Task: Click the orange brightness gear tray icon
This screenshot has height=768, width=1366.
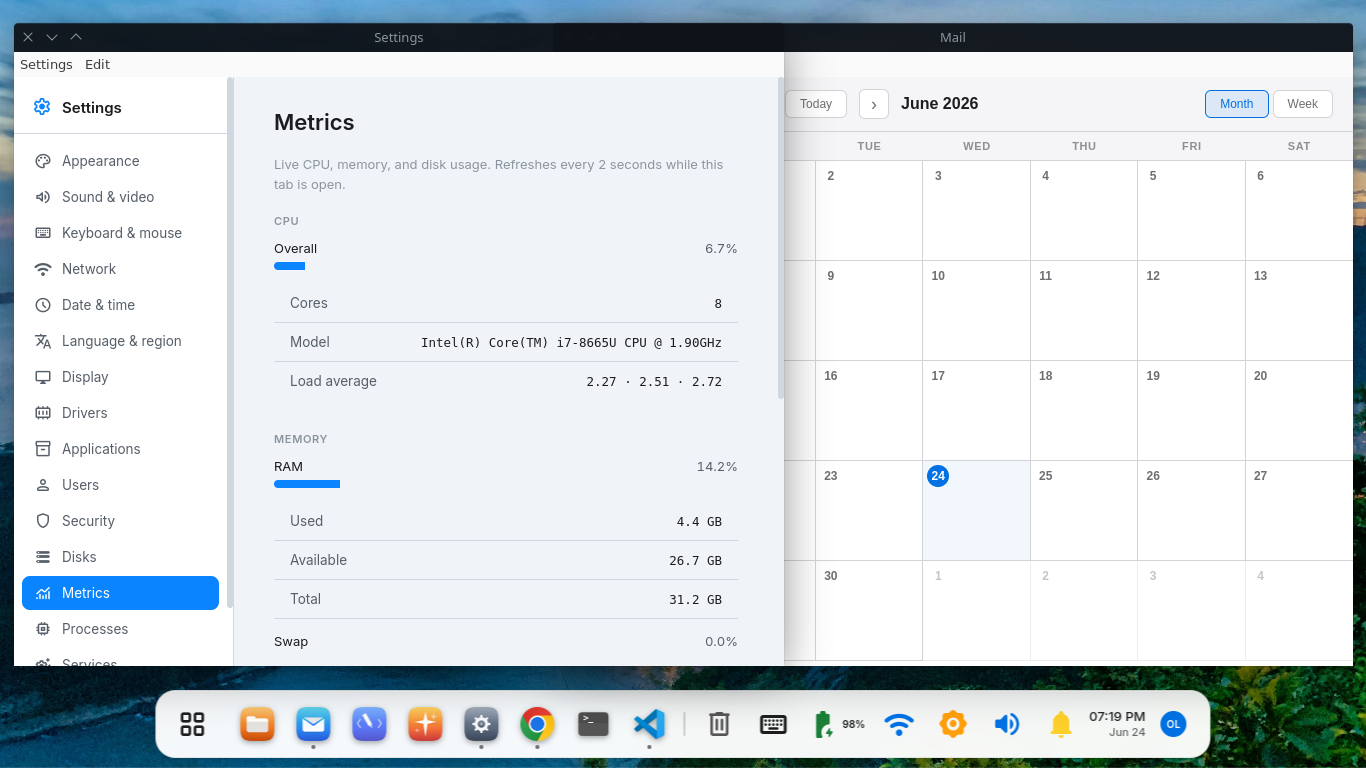Action: [x=953, y=724]
